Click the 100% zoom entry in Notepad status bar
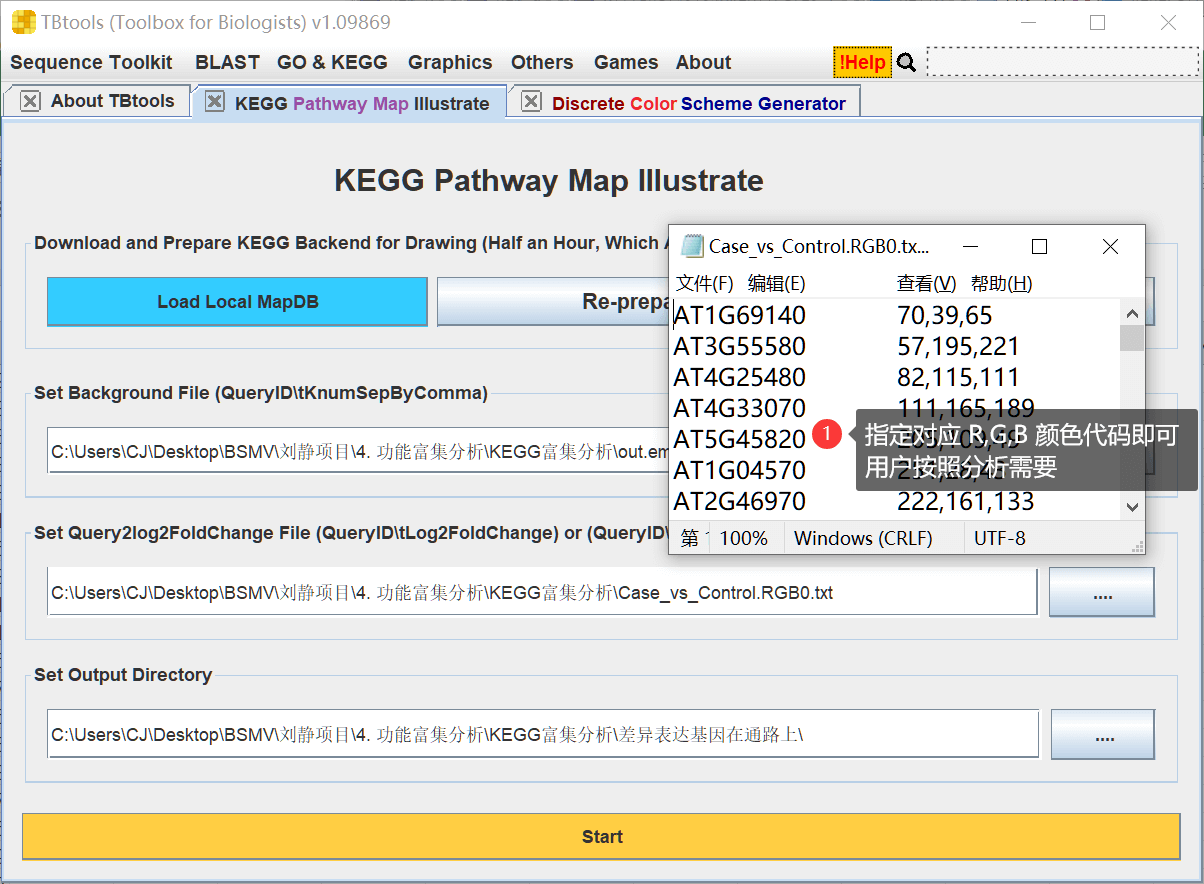1204x884 pixels. [744, 538]
